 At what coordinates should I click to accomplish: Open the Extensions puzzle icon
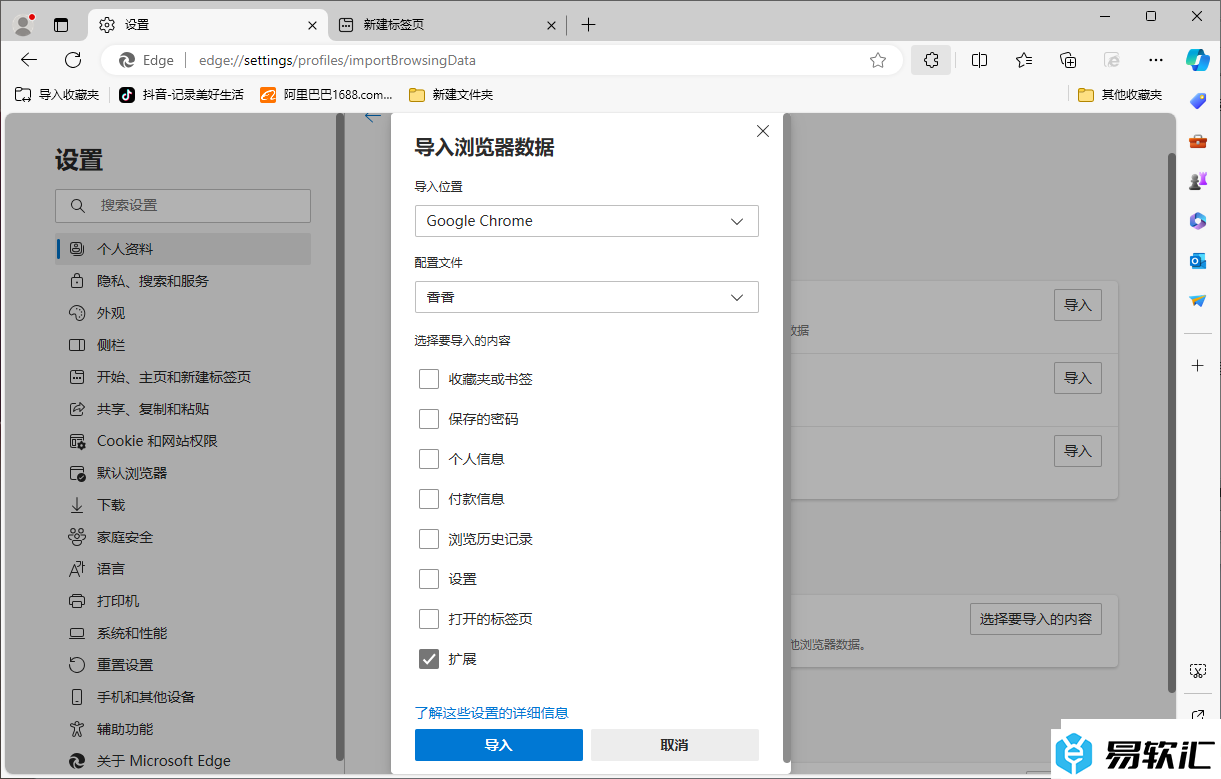931,60
